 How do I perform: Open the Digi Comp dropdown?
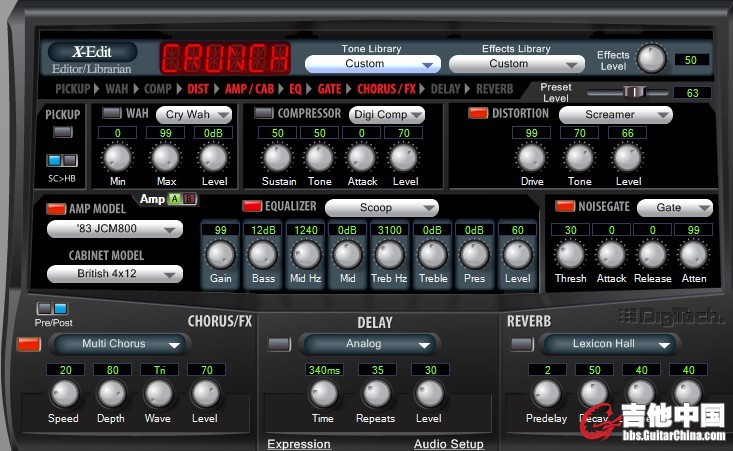[x=387, y=115]
